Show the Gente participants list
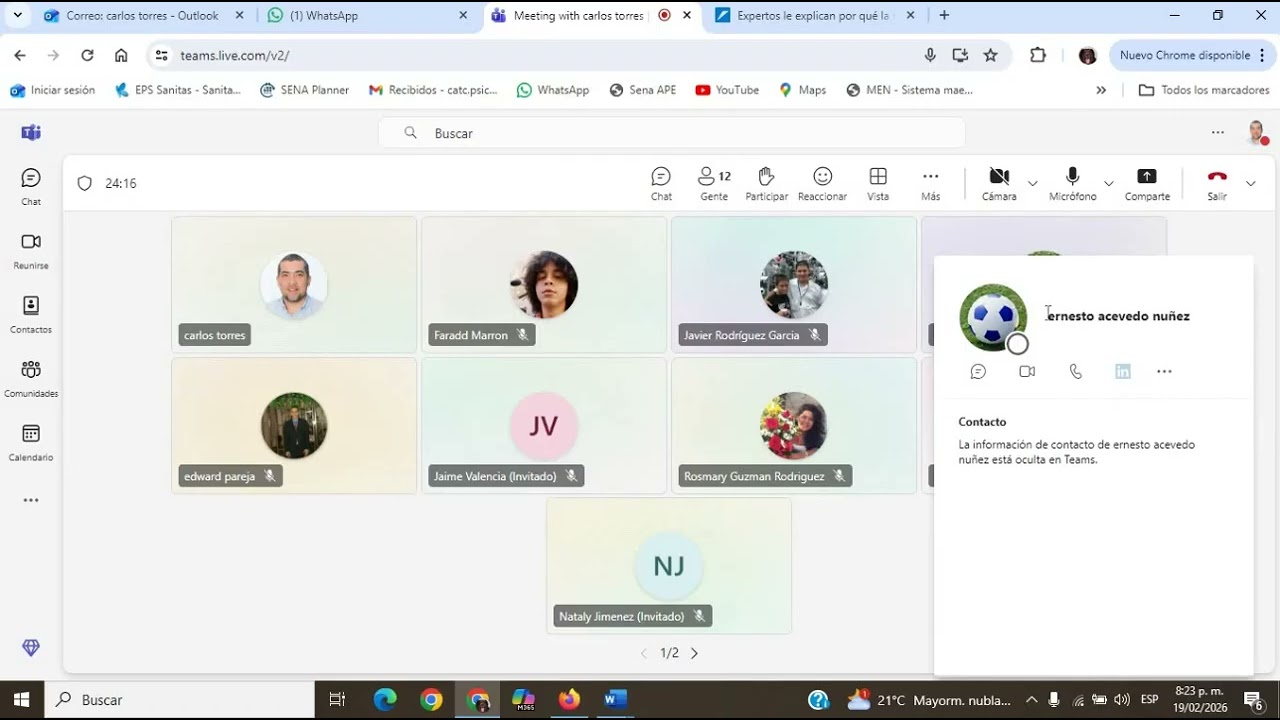Viewport: 1280px width, 720px height. pyautogui.click(x=714, y=184)
